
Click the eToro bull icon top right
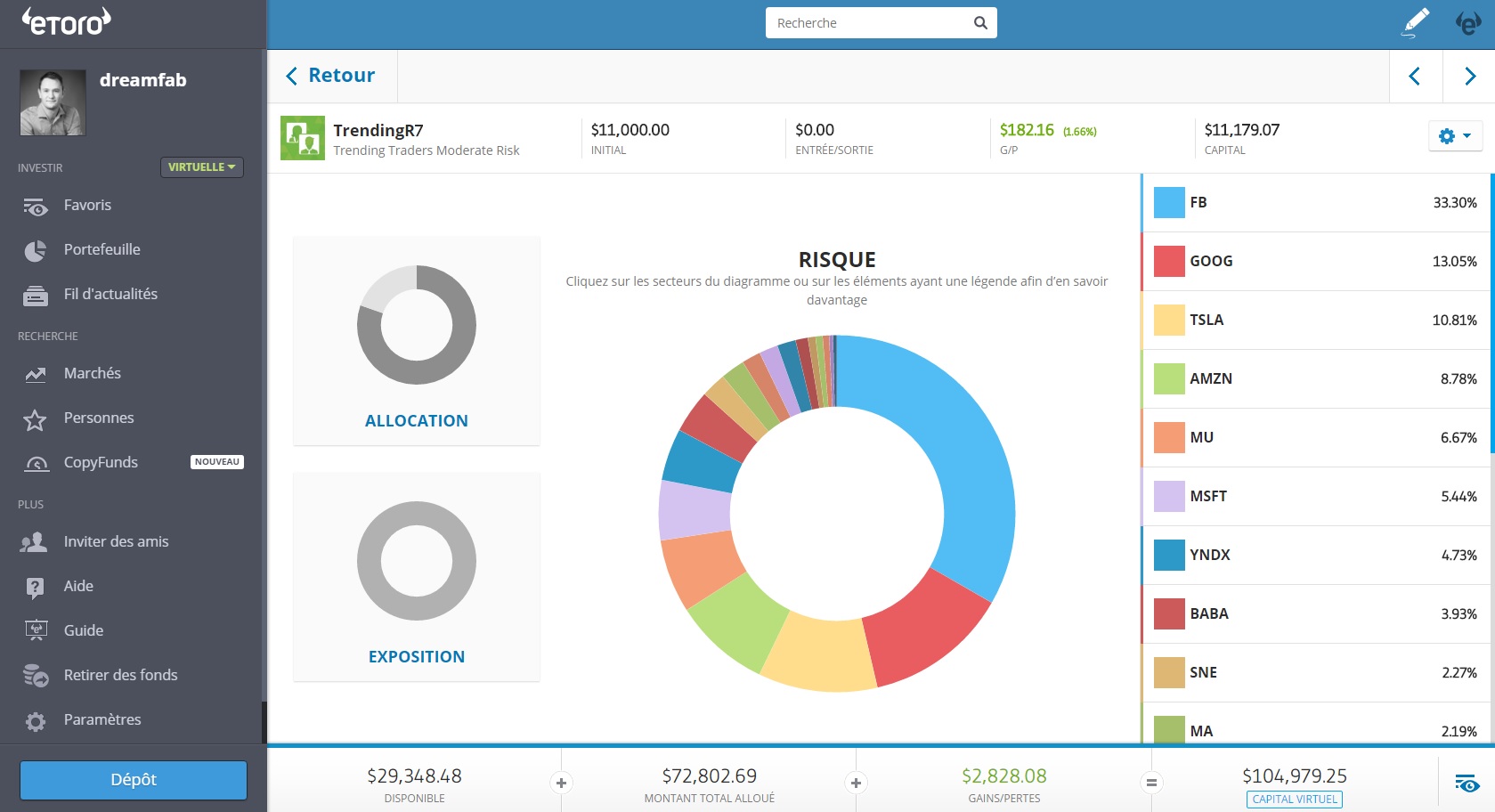point(1467,23)
